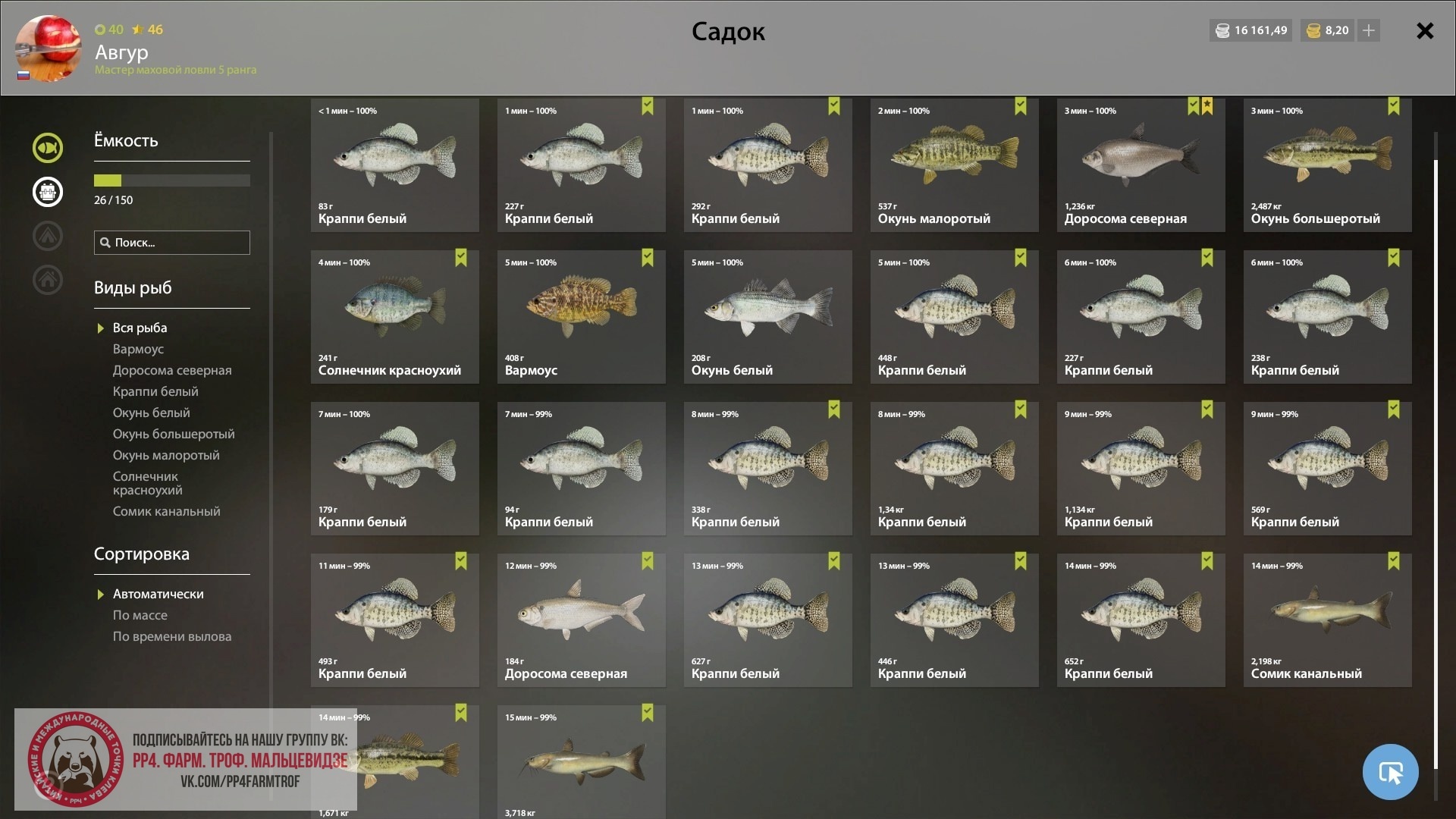Screen dimensions: 1456x819
Task: Open the tent camp sidebar icon
Action: coord(47,236)
